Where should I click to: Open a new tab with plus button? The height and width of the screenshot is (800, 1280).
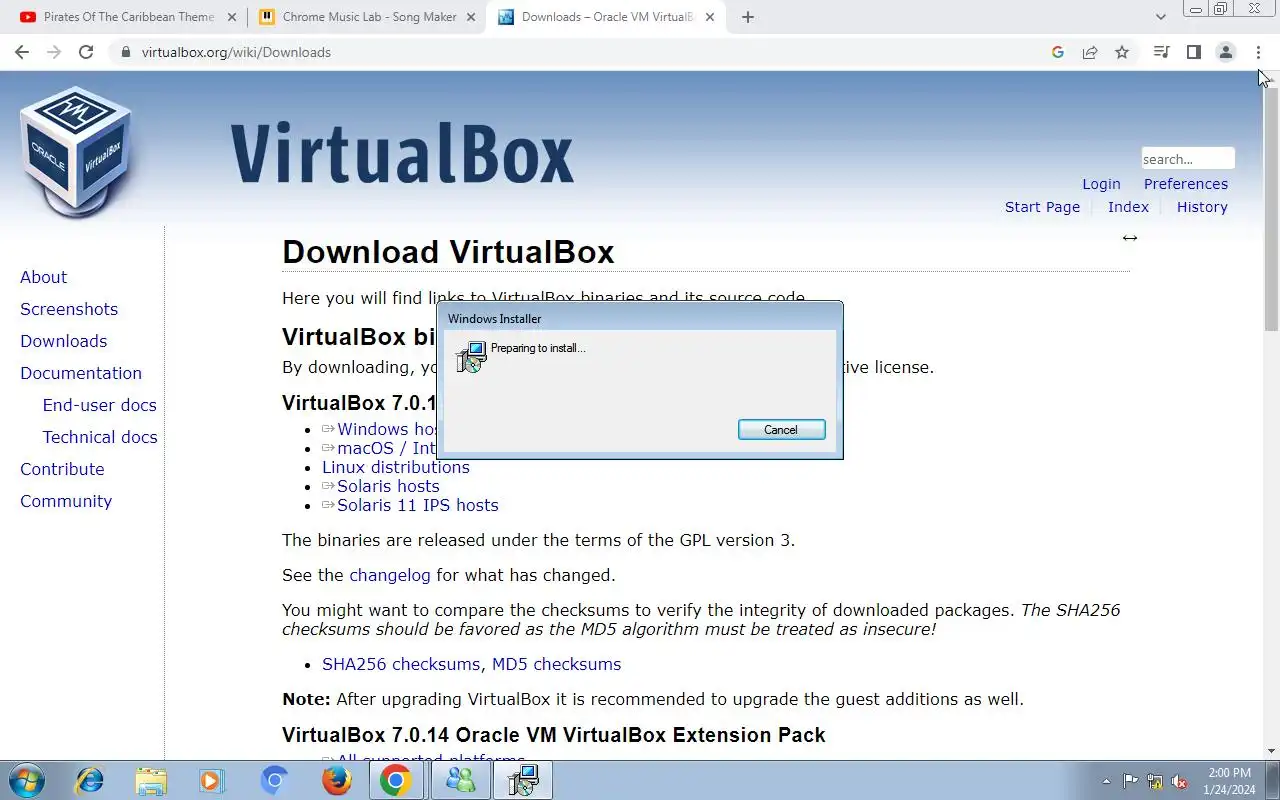click(748, 17)
